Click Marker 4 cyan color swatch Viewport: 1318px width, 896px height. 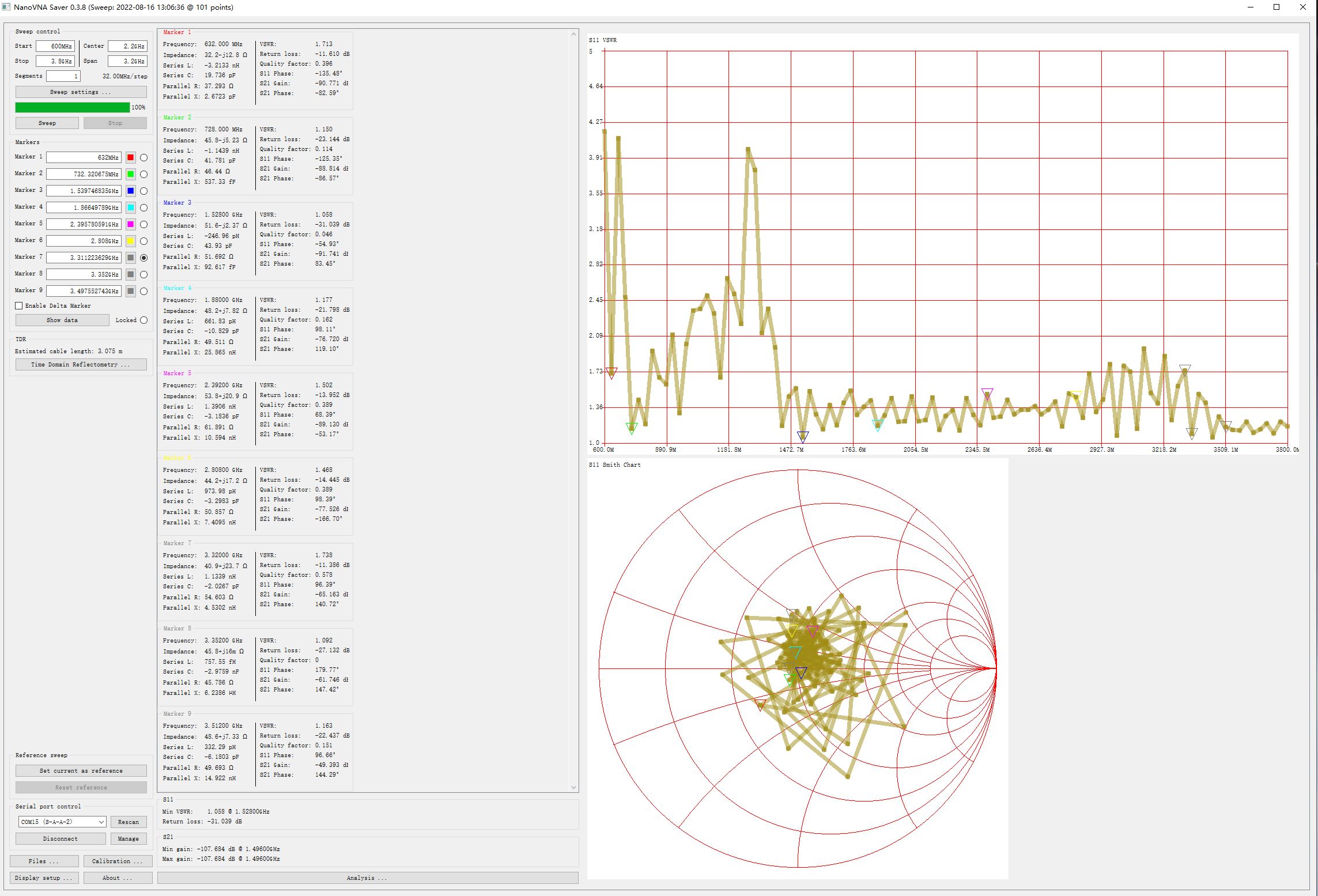(x=131, y=207)
